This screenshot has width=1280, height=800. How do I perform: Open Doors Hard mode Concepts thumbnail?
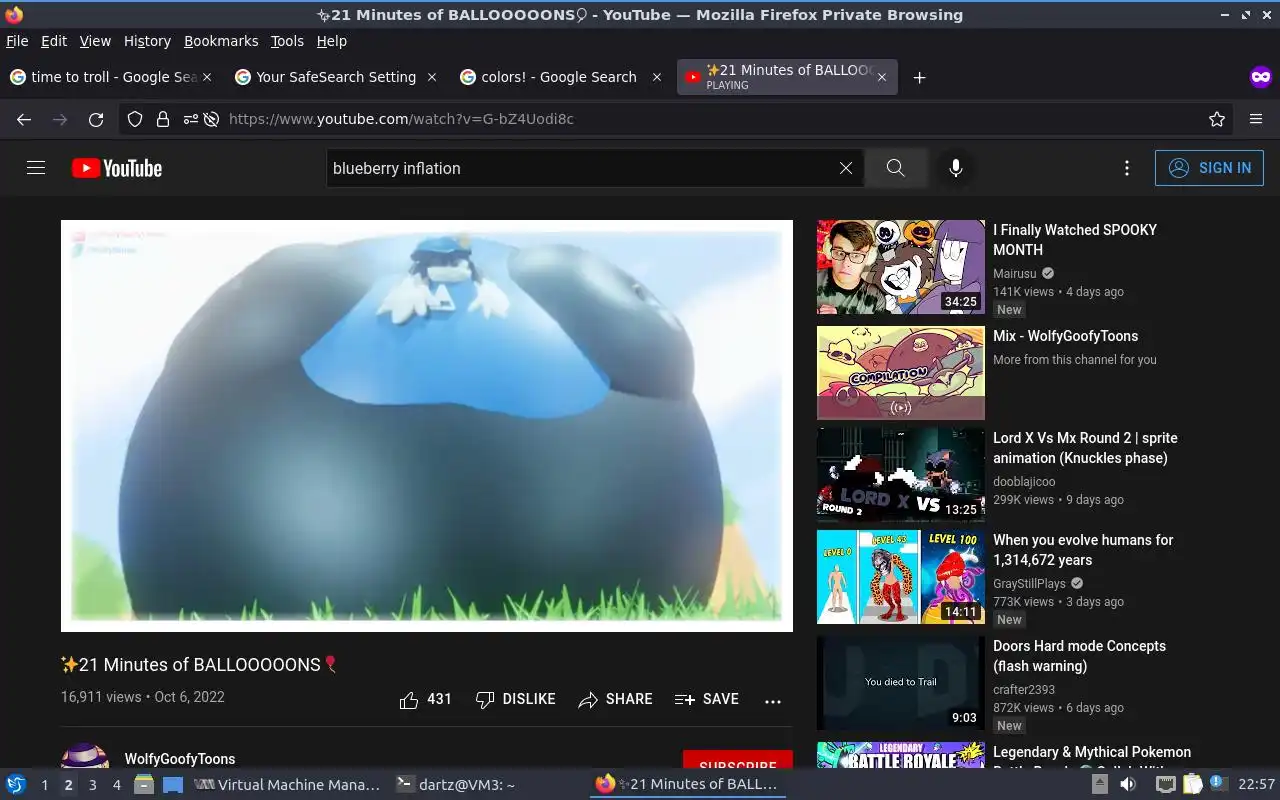pyautogui.click(x=901, y=683)
